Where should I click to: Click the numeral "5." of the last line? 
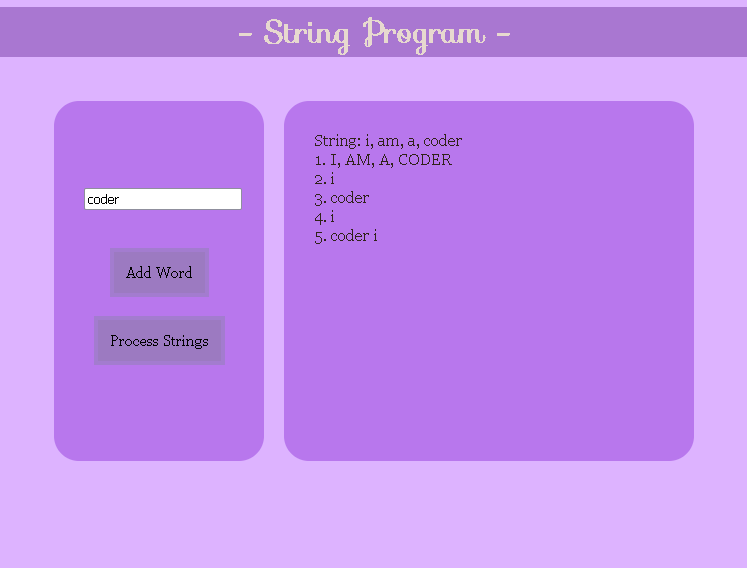[321, 236]
